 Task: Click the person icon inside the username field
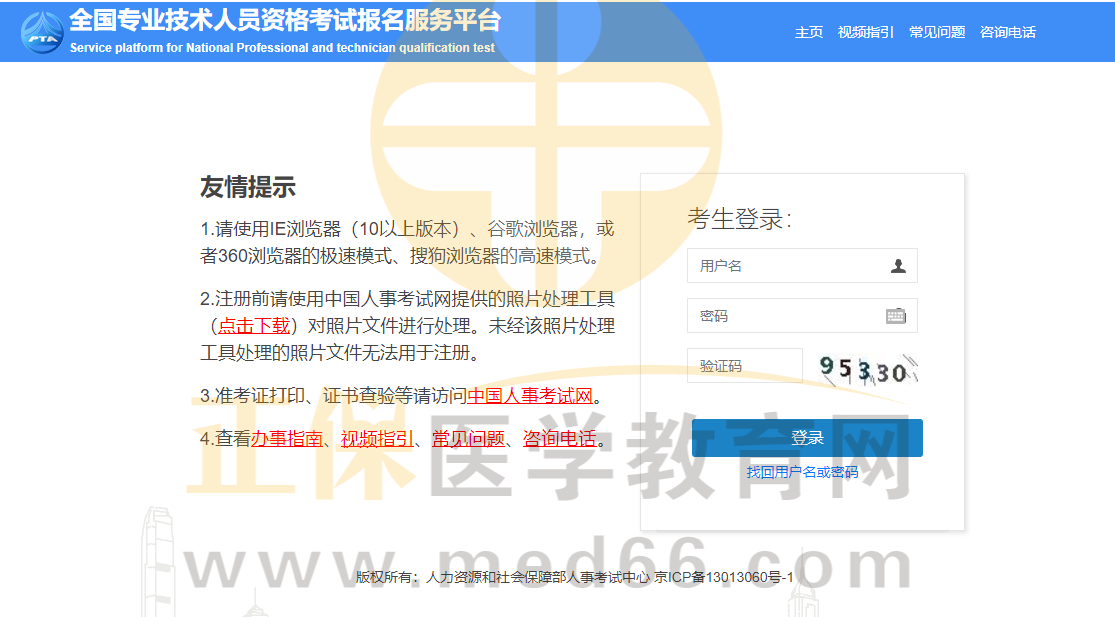[899, 265]
